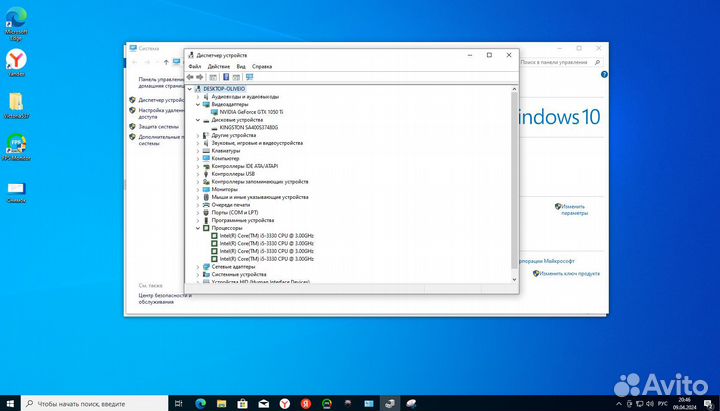Select Программные устройства row text
Image resolution: width=720 pixels, height=411 pixels.
[242, 220]
